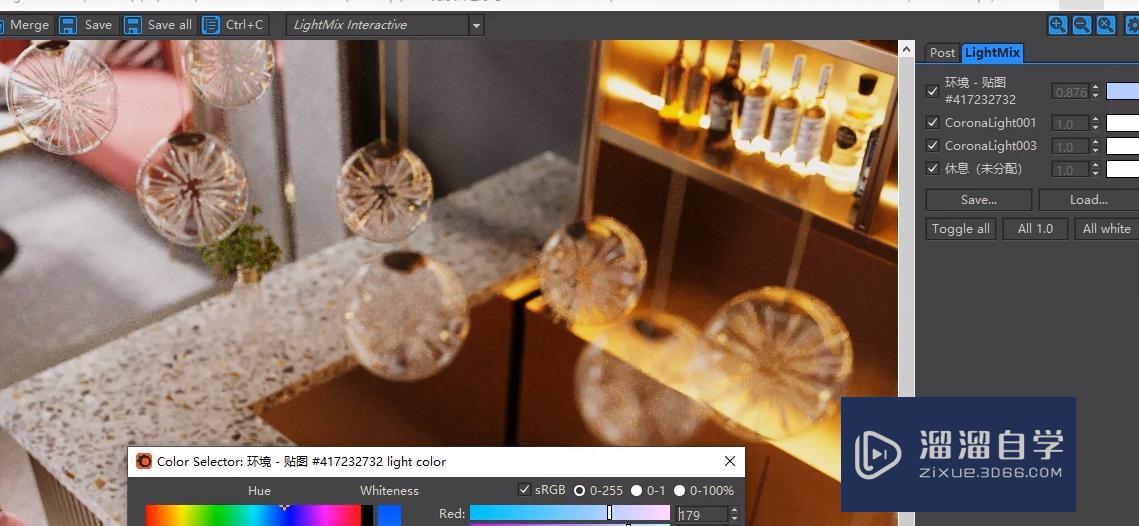Click the 休息 (未分配) intensity spinner arrows
This screenshot has width=1139, height=526.
coord(1095,169)
